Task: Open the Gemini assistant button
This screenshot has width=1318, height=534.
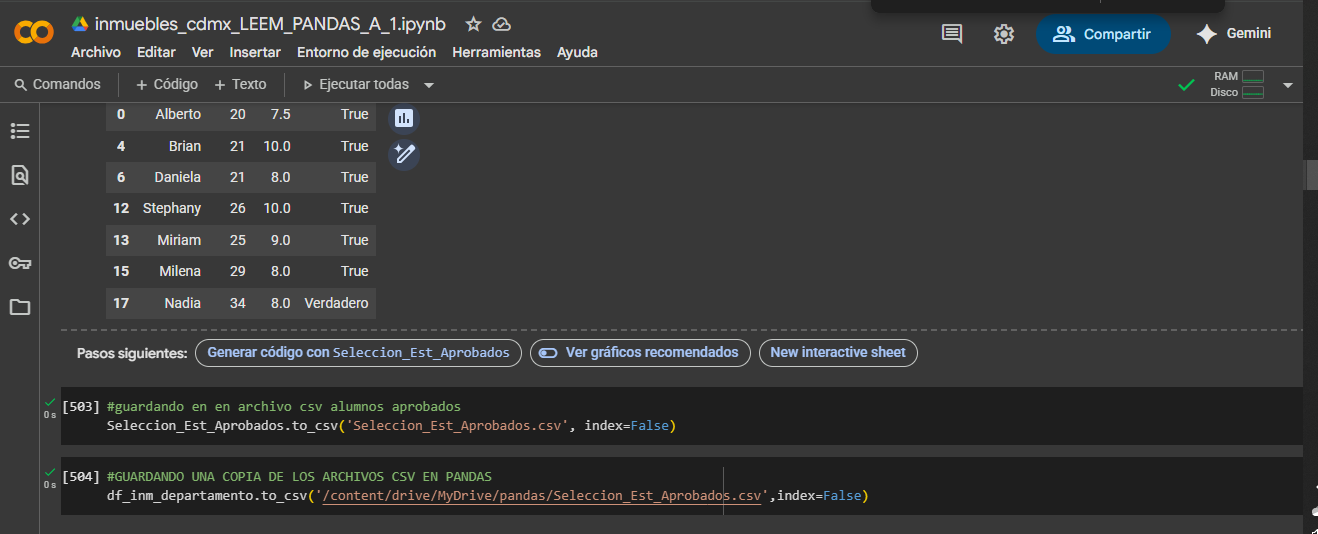Action: 1235,34
